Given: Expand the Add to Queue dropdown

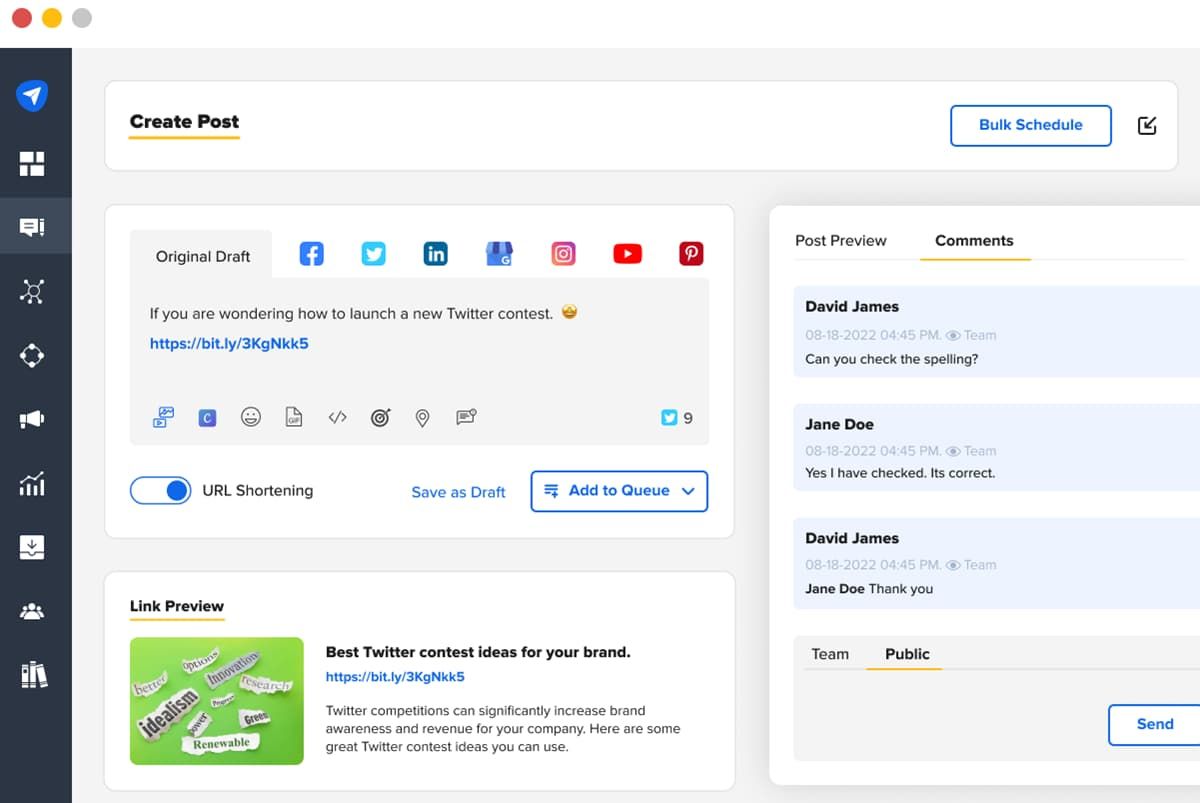Looking at the screenshot, I should [687, 491].
